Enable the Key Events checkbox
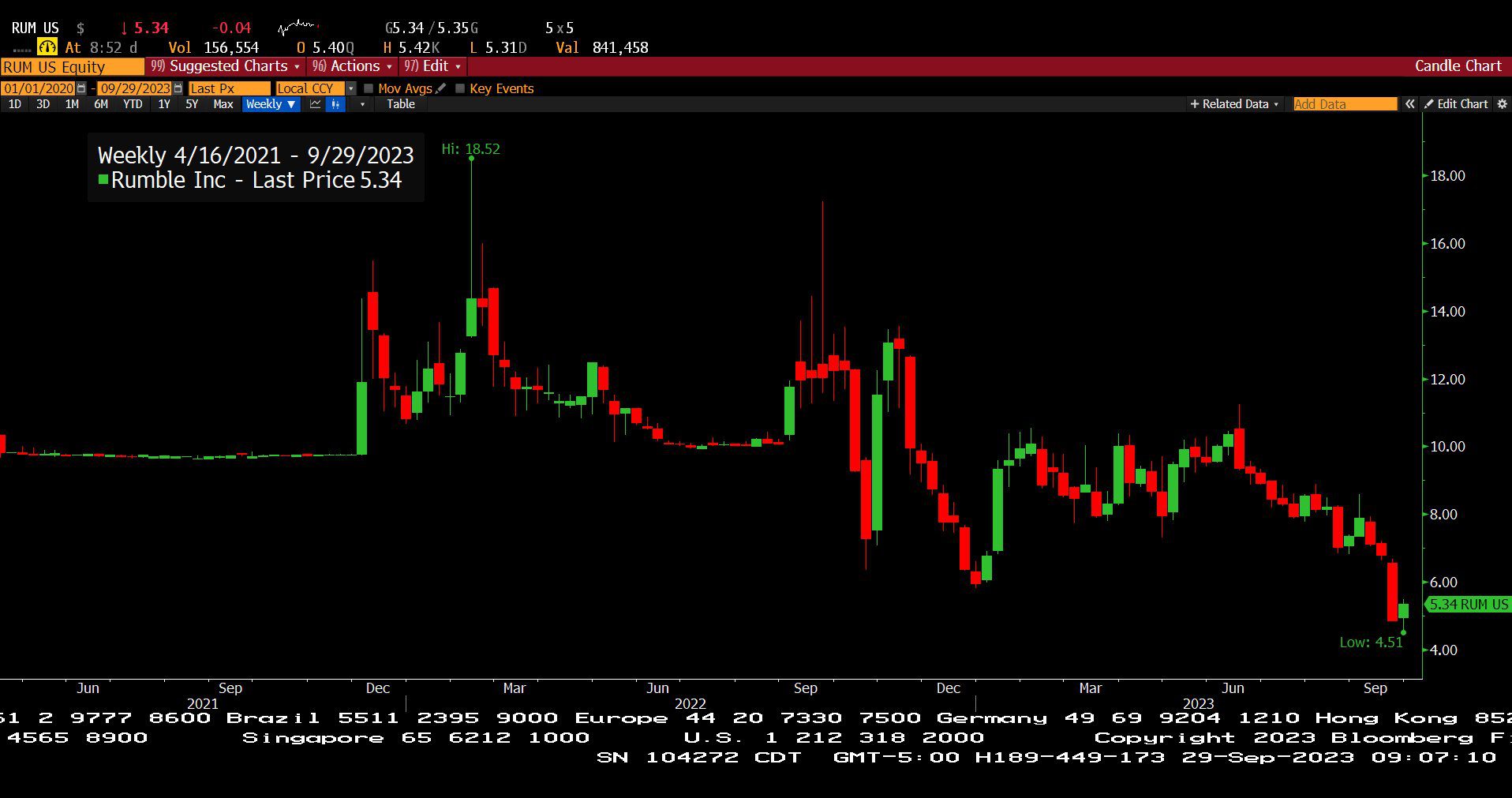Image resolution: width=1512 pixels, height=798 pixels. 460,88
